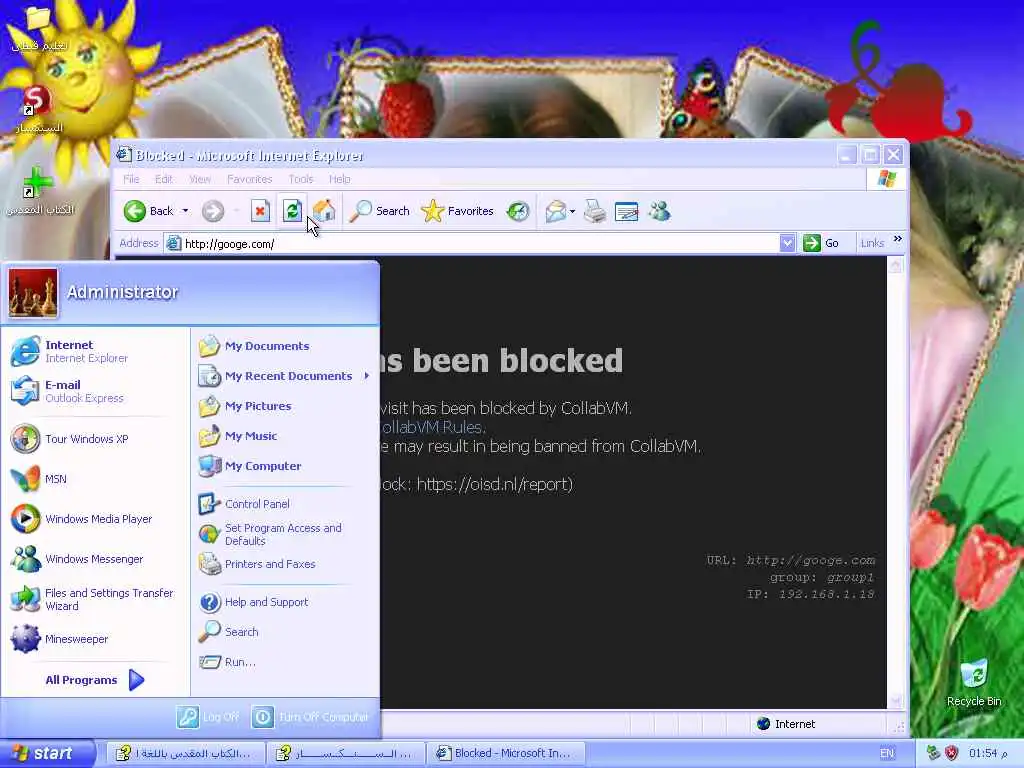The image size is (1024, 768).
Task: Open Internet Explorer from Start menu
Action: point(96,351)
